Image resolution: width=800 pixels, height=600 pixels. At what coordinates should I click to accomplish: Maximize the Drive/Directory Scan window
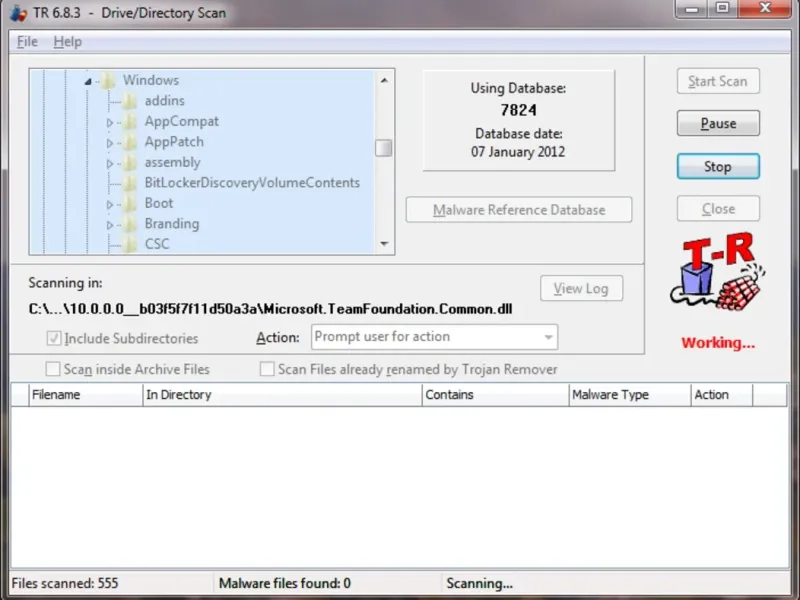[x=722, y=9]
